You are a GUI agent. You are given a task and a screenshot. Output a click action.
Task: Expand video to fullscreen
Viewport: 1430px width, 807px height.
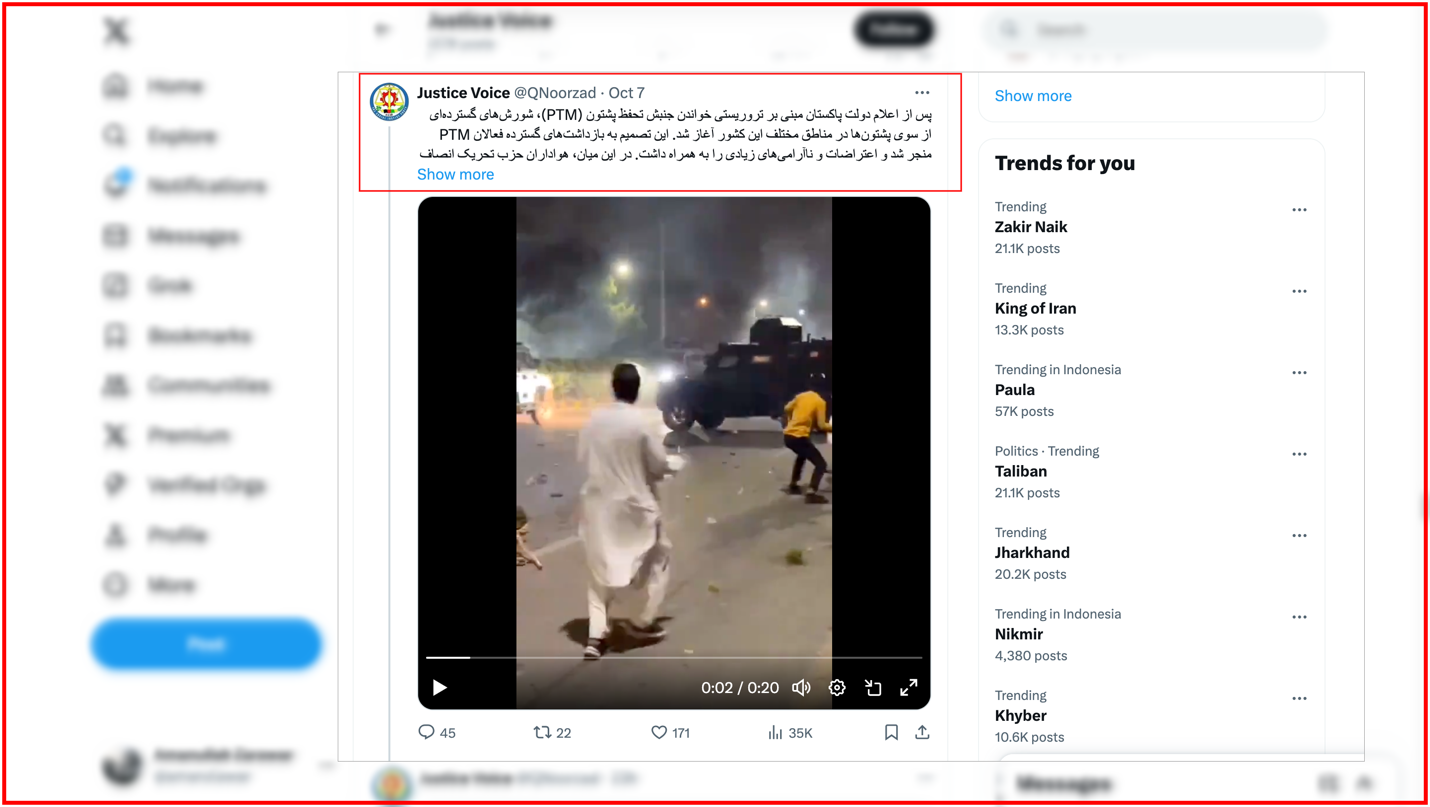(908, 688)
